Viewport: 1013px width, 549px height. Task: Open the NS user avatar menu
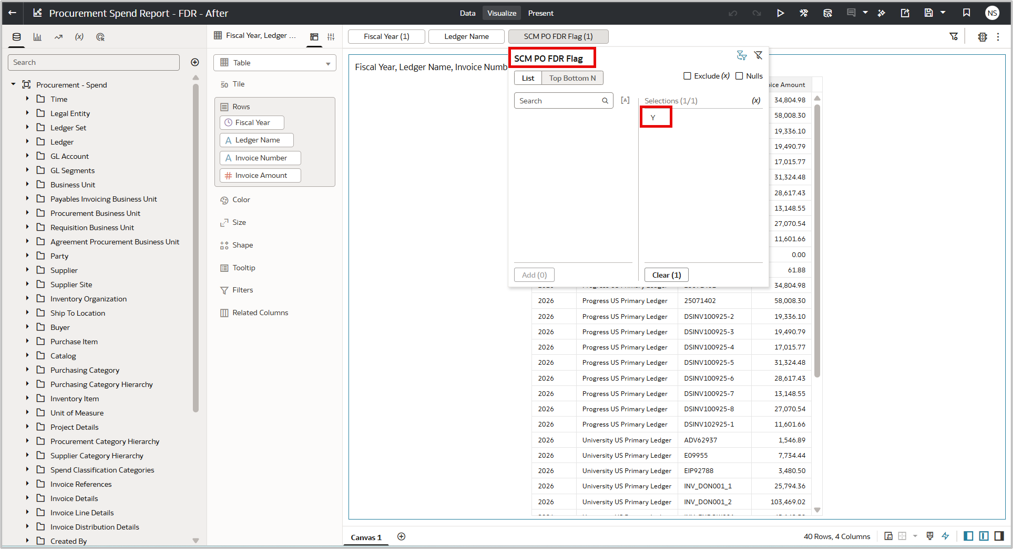pos(992,13)
